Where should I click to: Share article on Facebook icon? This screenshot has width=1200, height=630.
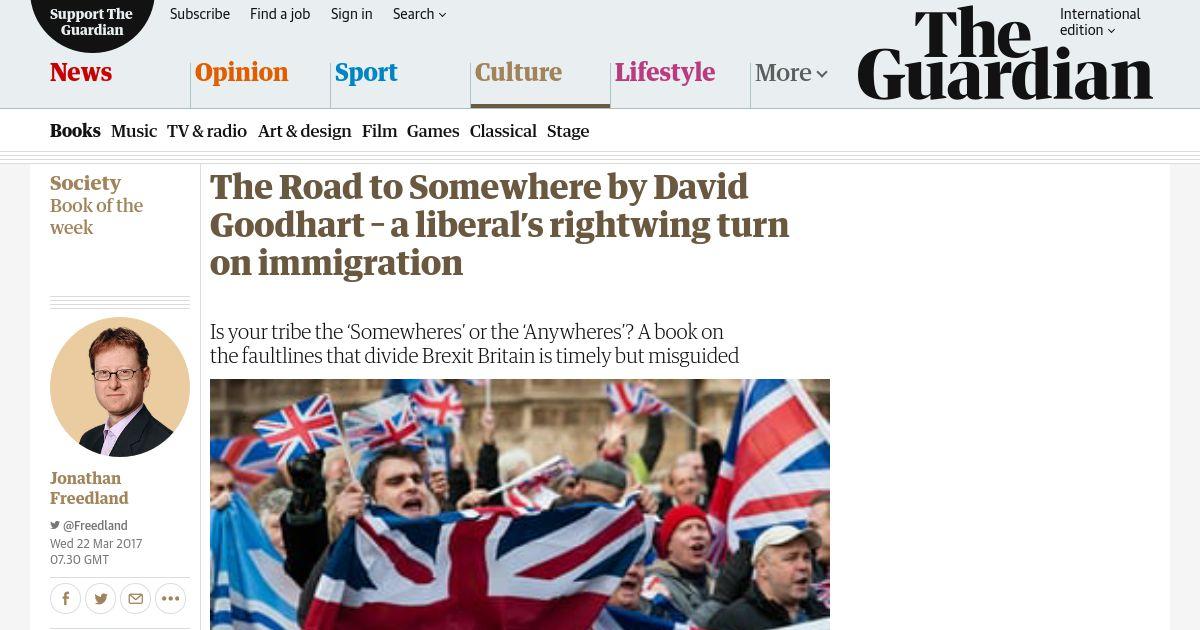(x=66, y=599)
